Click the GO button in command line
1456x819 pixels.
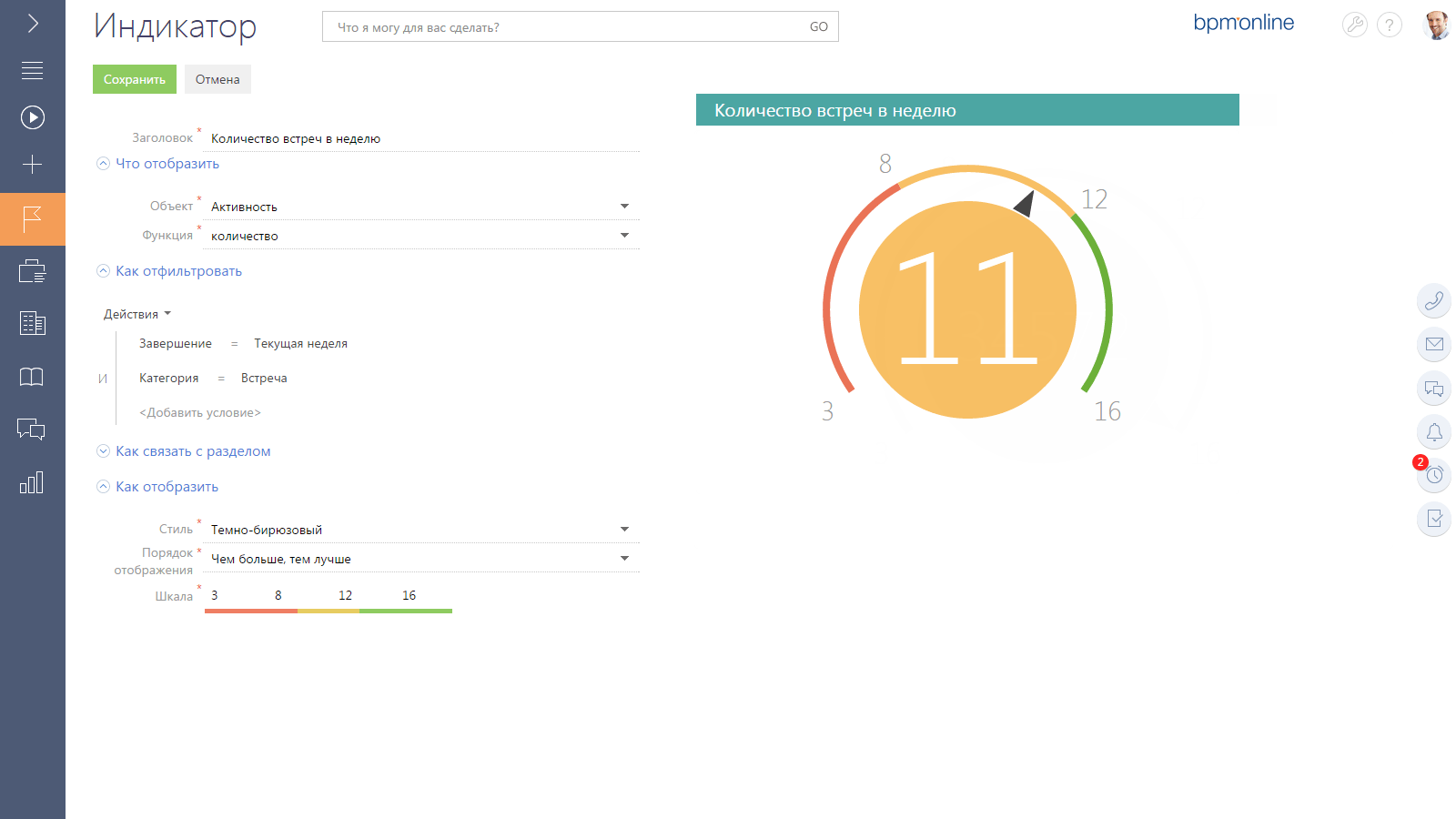(x=819, y=27)
